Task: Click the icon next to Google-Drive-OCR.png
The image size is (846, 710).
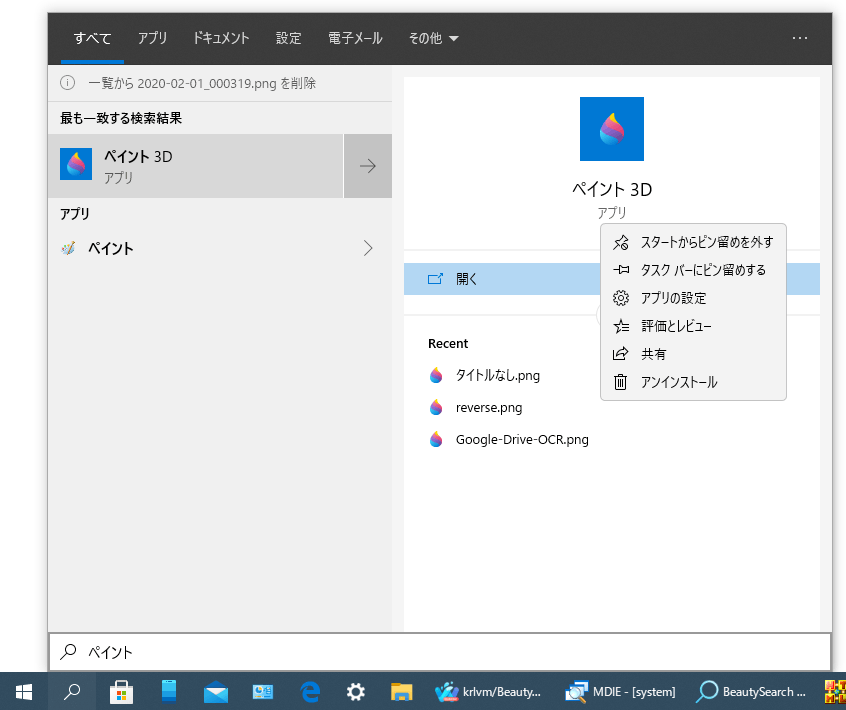Action: point(436,440)
